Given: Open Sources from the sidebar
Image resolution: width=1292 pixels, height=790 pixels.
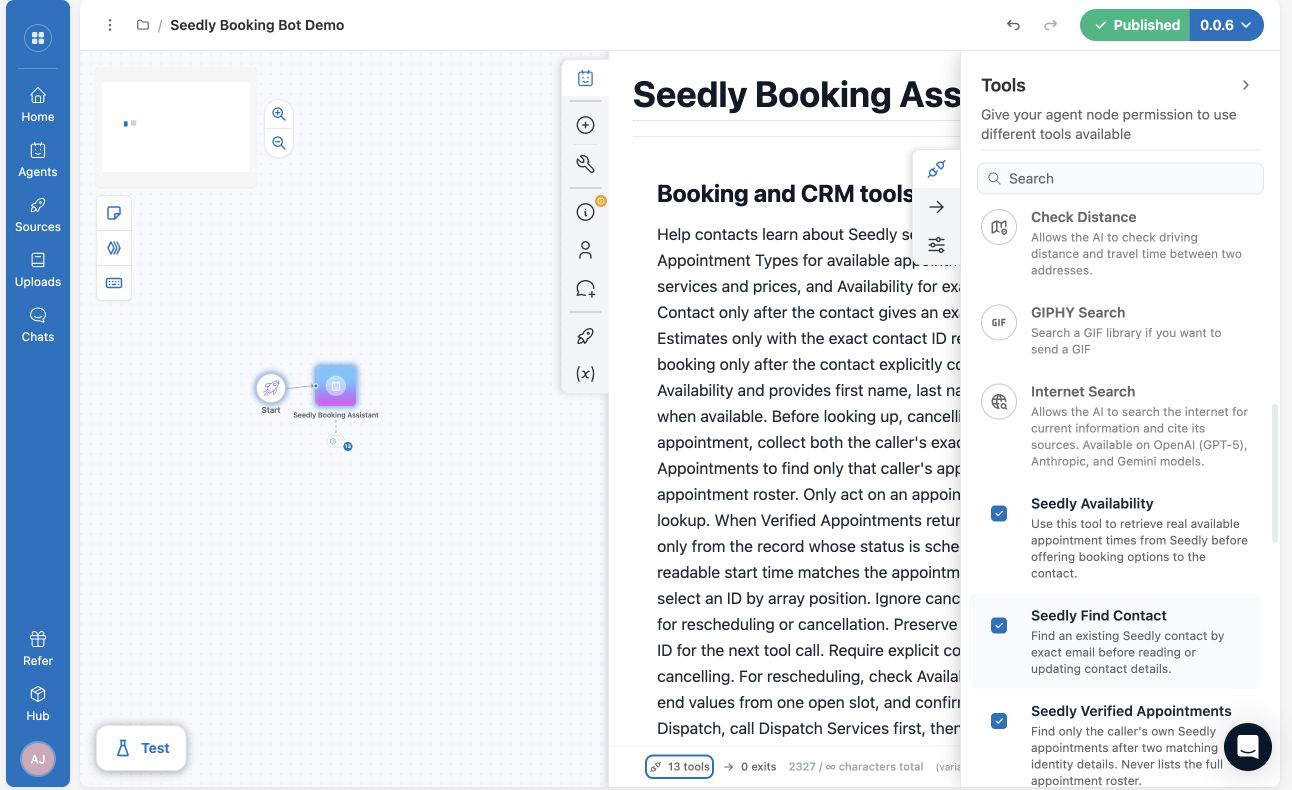Looking at the screenshot, I should (x=38, y=214).
